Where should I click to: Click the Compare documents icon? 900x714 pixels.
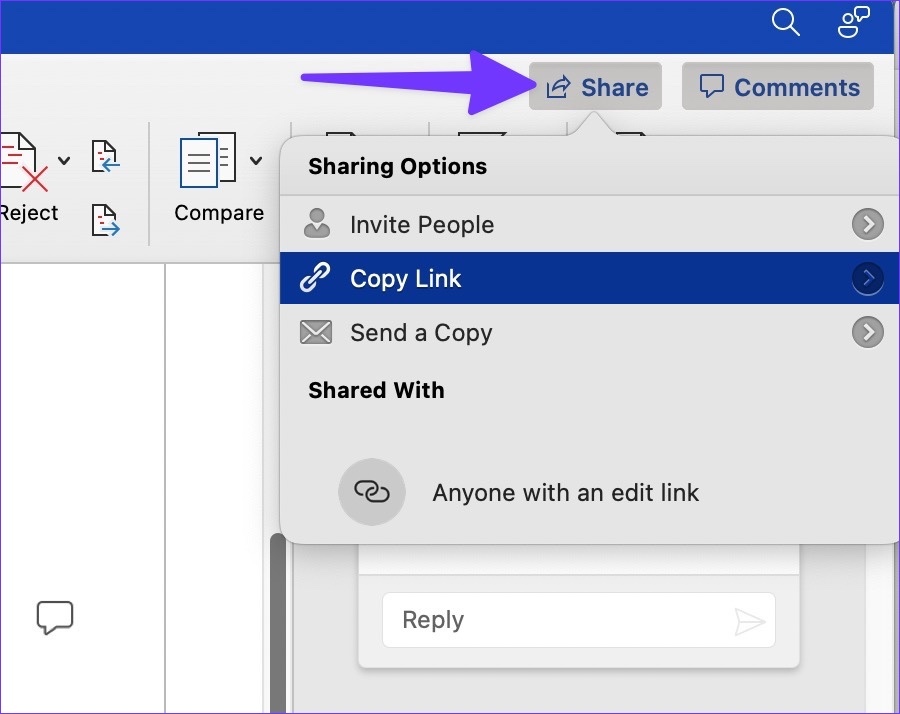(208, 160)
